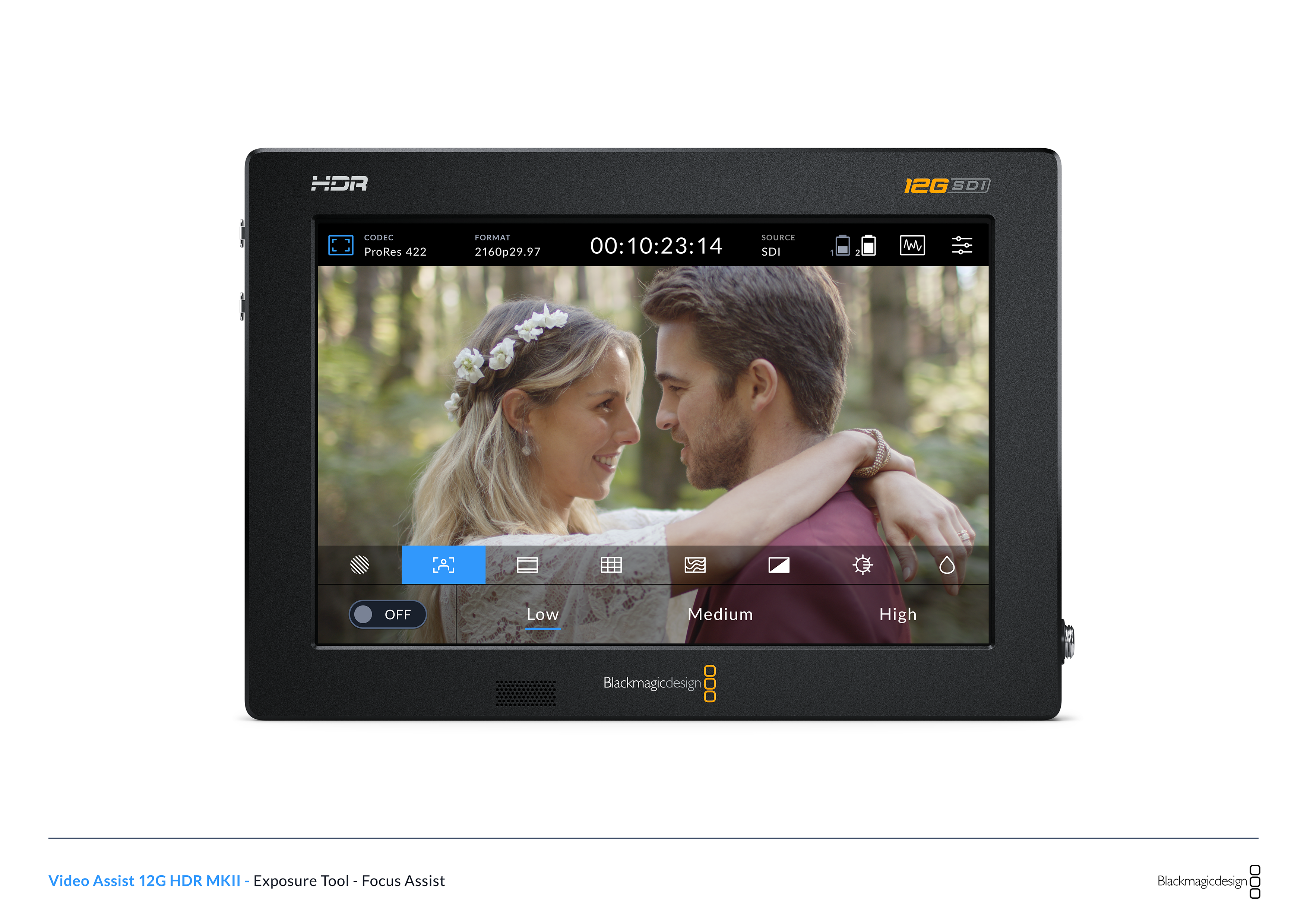
Task: Tap the Contrast adjustment icon
Action: click(778, 565)
